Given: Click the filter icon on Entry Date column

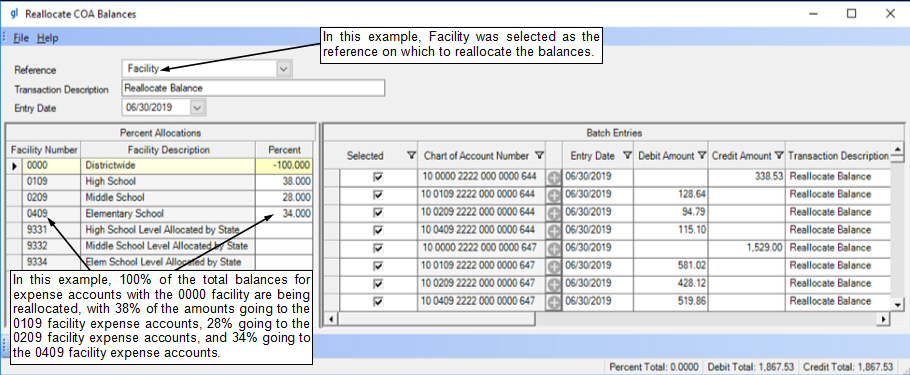Looking at the screenshot, I should [627, 156].
